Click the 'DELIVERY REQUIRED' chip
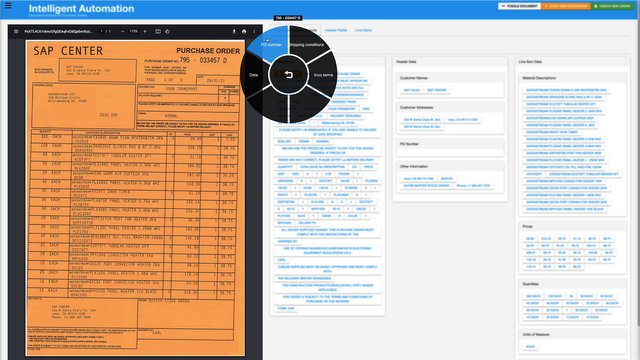The image size is (640, 360). pyautogui.click(x=346, y=116)
